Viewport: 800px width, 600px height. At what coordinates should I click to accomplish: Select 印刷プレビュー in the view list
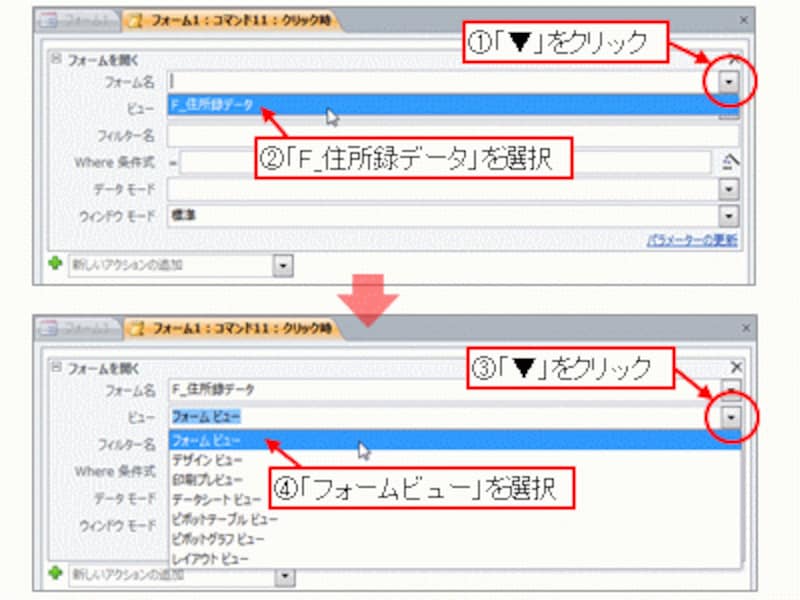455,480
